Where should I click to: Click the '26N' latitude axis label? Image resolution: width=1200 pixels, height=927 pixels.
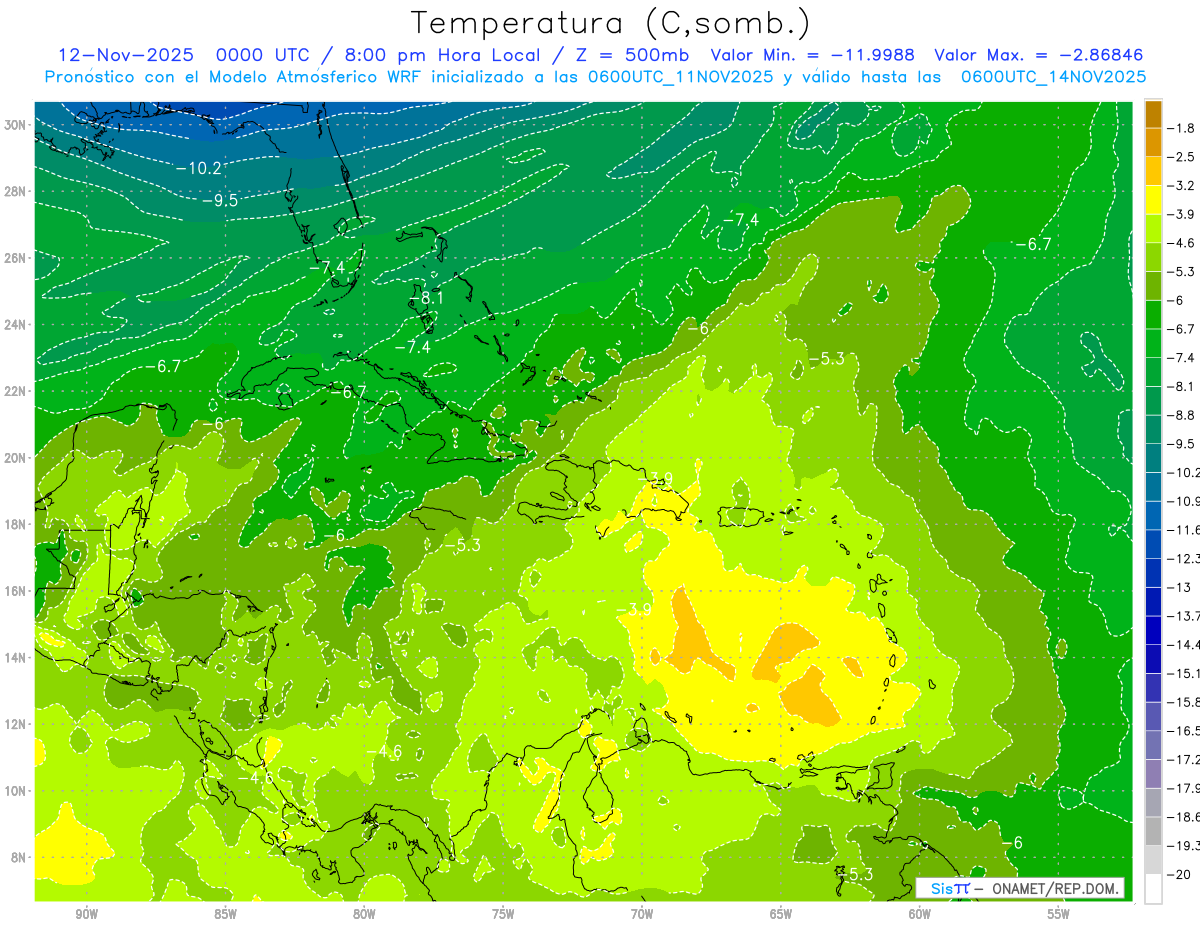17,258
